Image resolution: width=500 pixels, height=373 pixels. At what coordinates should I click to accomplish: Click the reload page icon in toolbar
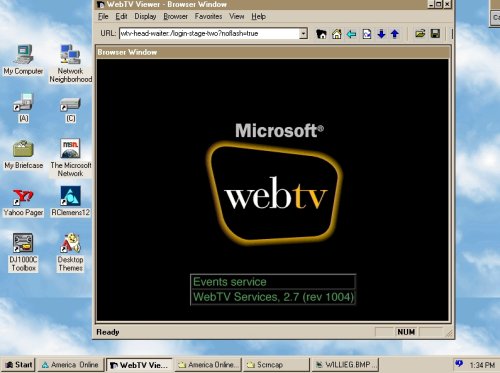click(367, 34)
